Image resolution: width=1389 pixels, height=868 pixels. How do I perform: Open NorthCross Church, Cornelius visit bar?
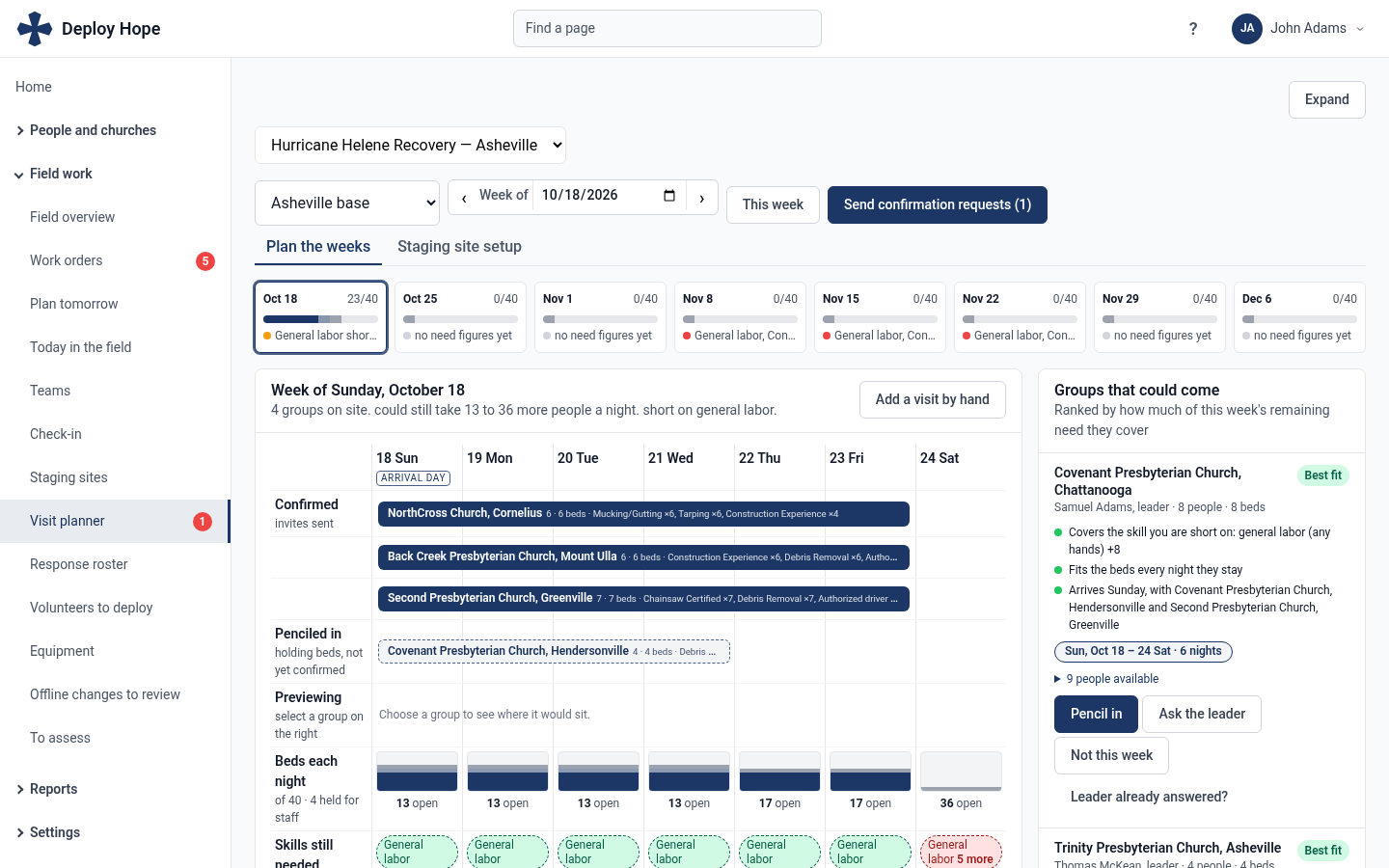[x=643, y=514]
